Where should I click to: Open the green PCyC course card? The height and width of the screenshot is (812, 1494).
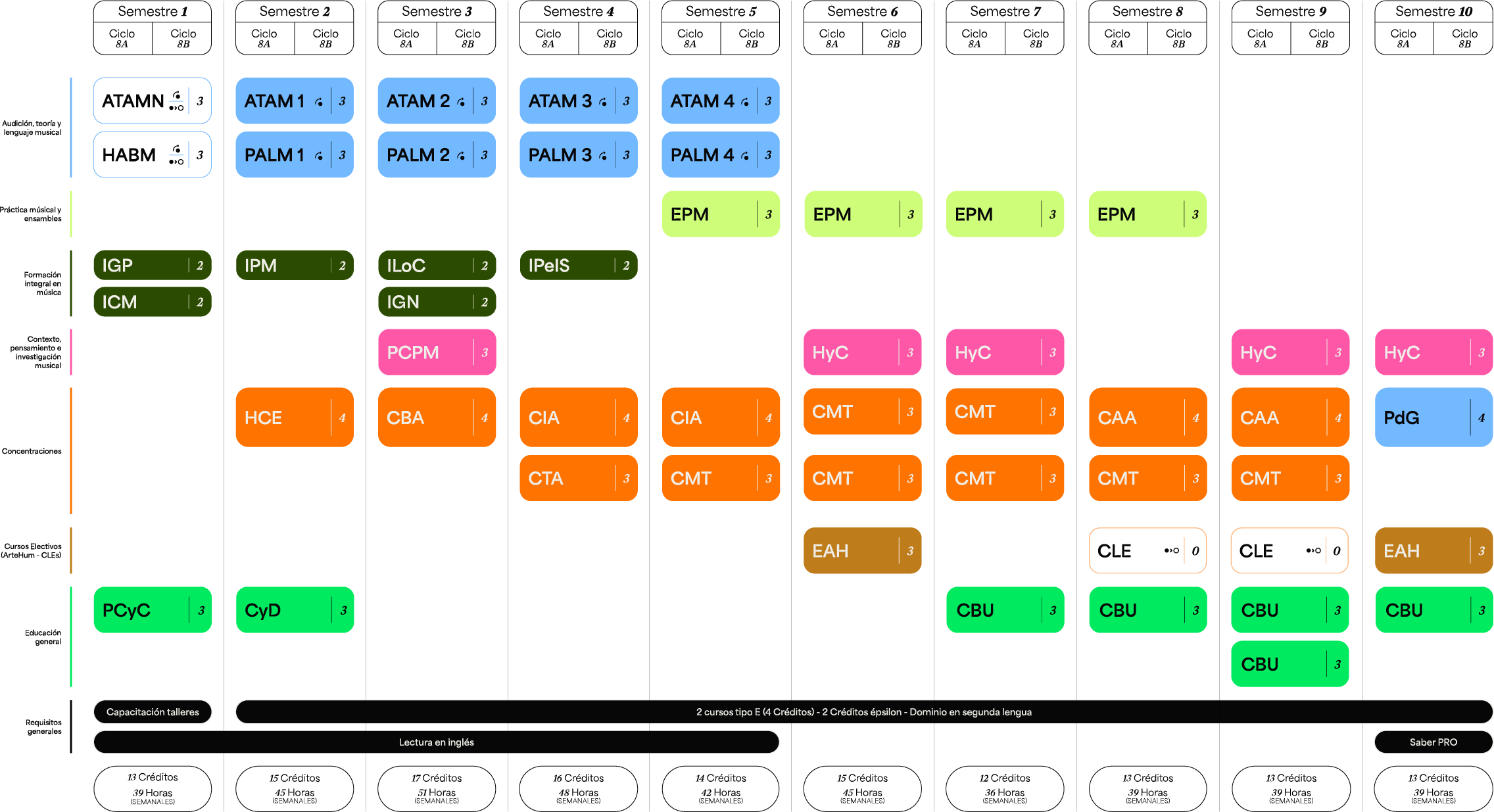pos(153,610)
